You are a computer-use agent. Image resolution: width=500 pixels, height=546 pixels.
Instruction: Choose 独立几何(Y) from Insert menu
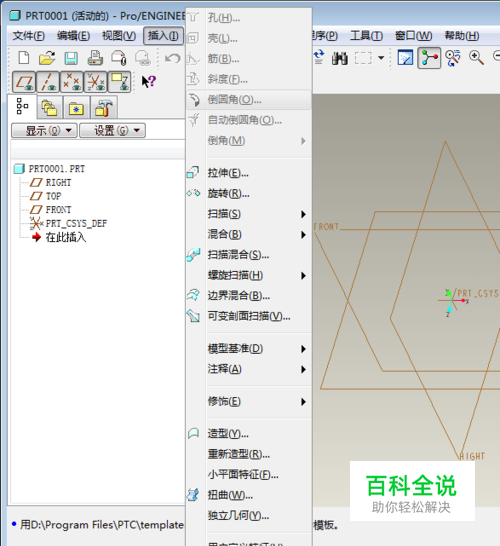pos(249,516)
